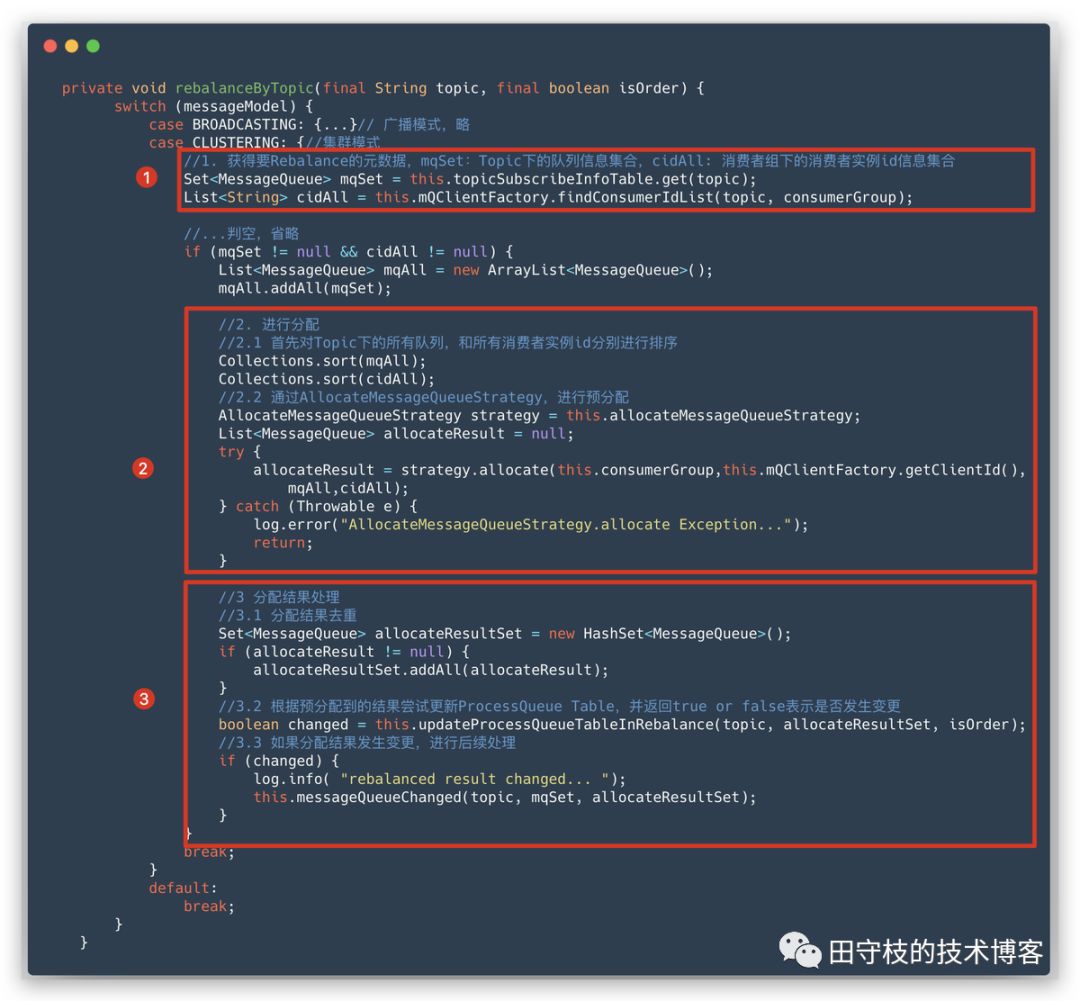Screen dimensions: 1080x1001
Task: Click the 'Set<MessageQueue> allocateResultSet = new HashSet<MessageQueue>();' line
Action: [x=505, y=634]
